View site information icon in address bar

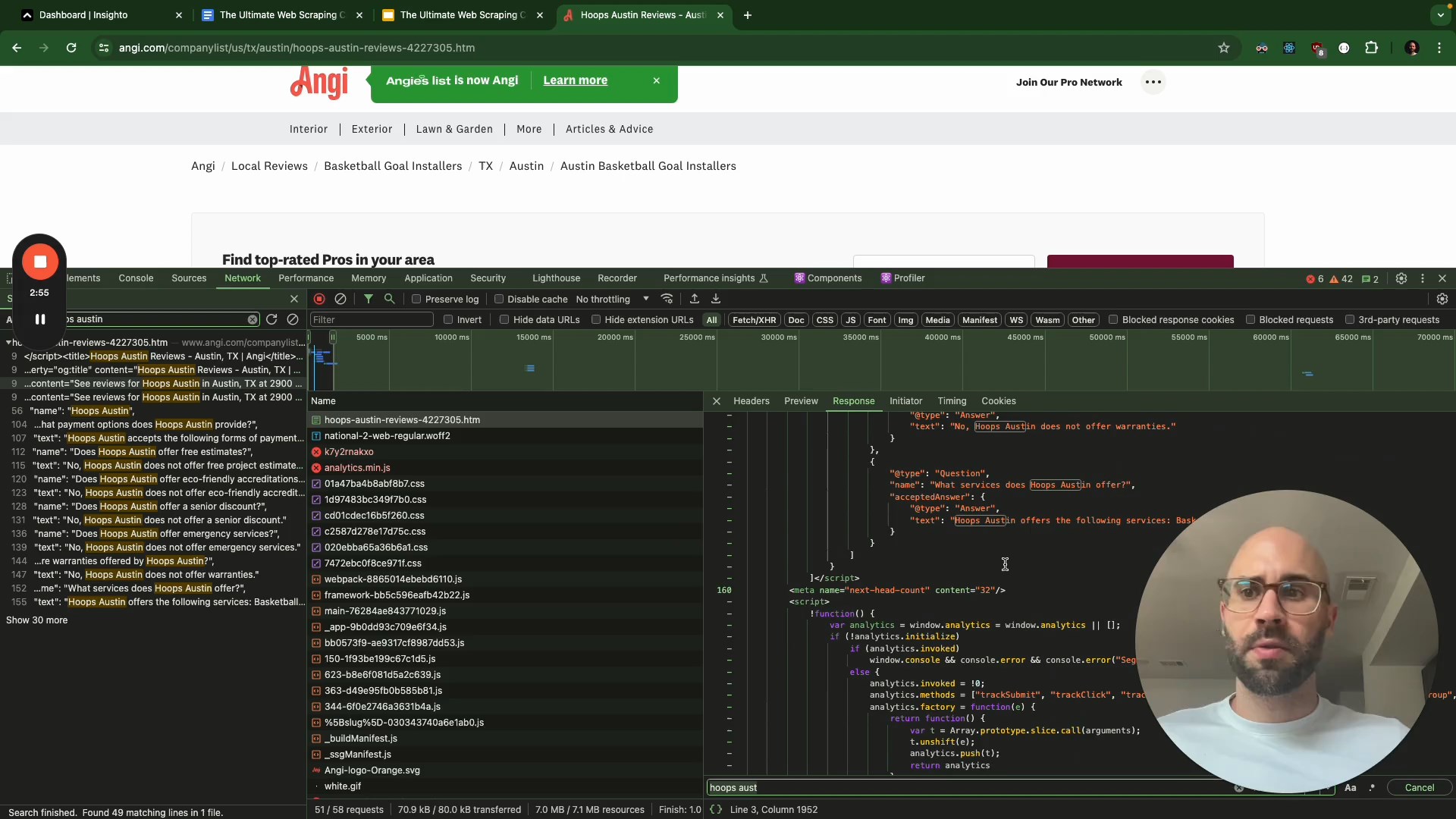click(x=104, y=48)
